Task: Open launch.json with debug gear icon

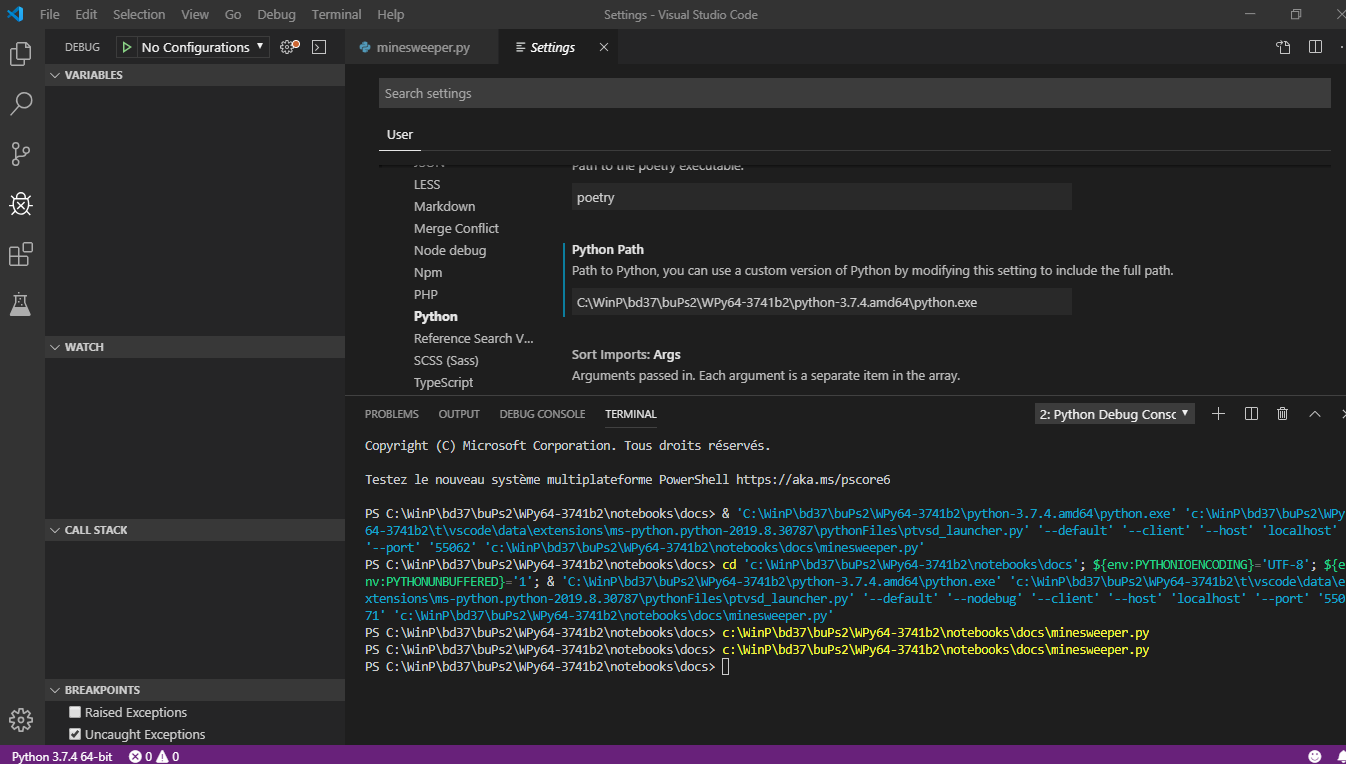Action: (288, 47)
